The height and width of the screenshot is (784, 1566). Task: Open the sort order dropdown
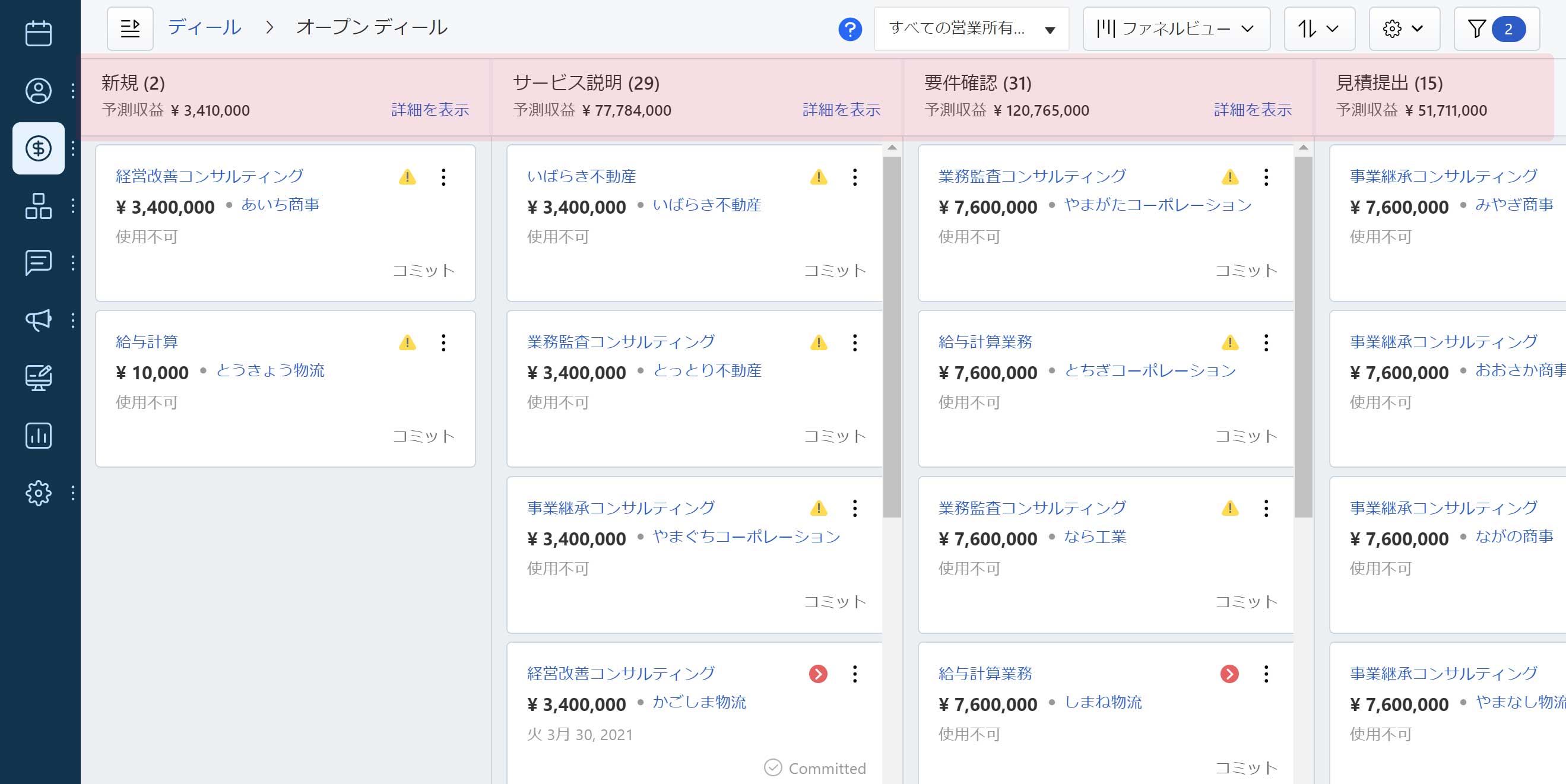coord(1319,28)
